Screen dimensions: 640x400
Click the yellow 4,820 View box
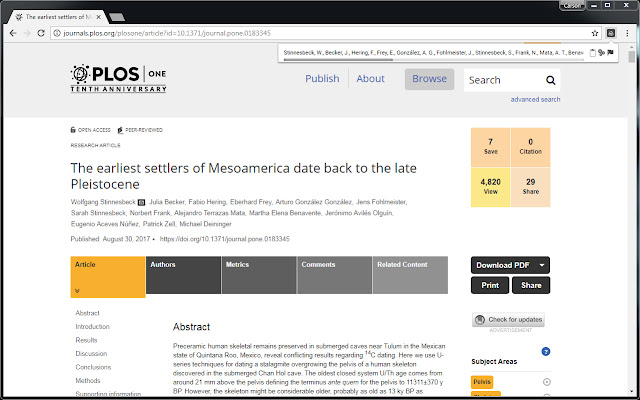click(490, 188)
